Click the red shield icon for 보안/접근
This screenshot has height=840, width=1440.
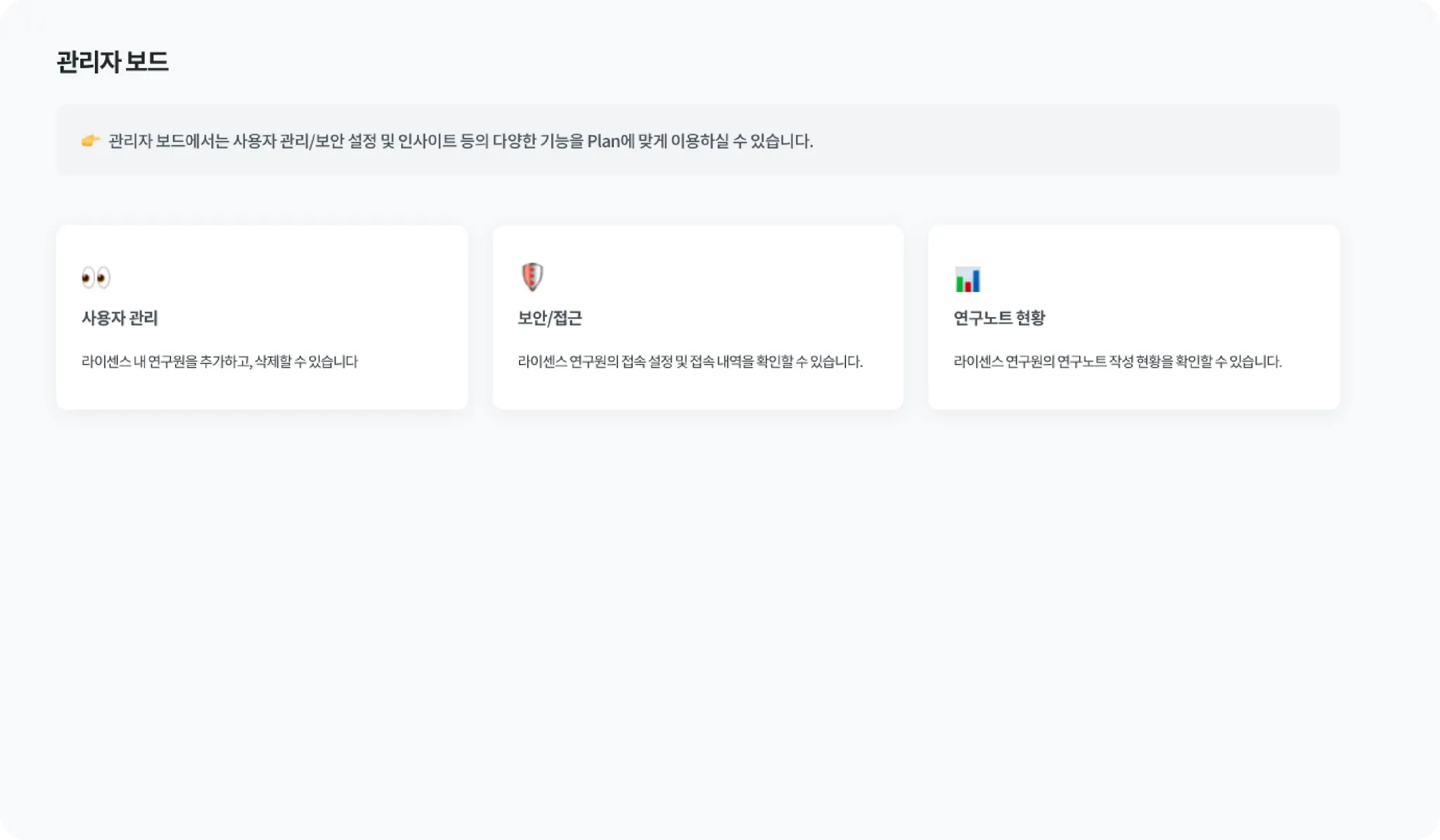(532, 277)
